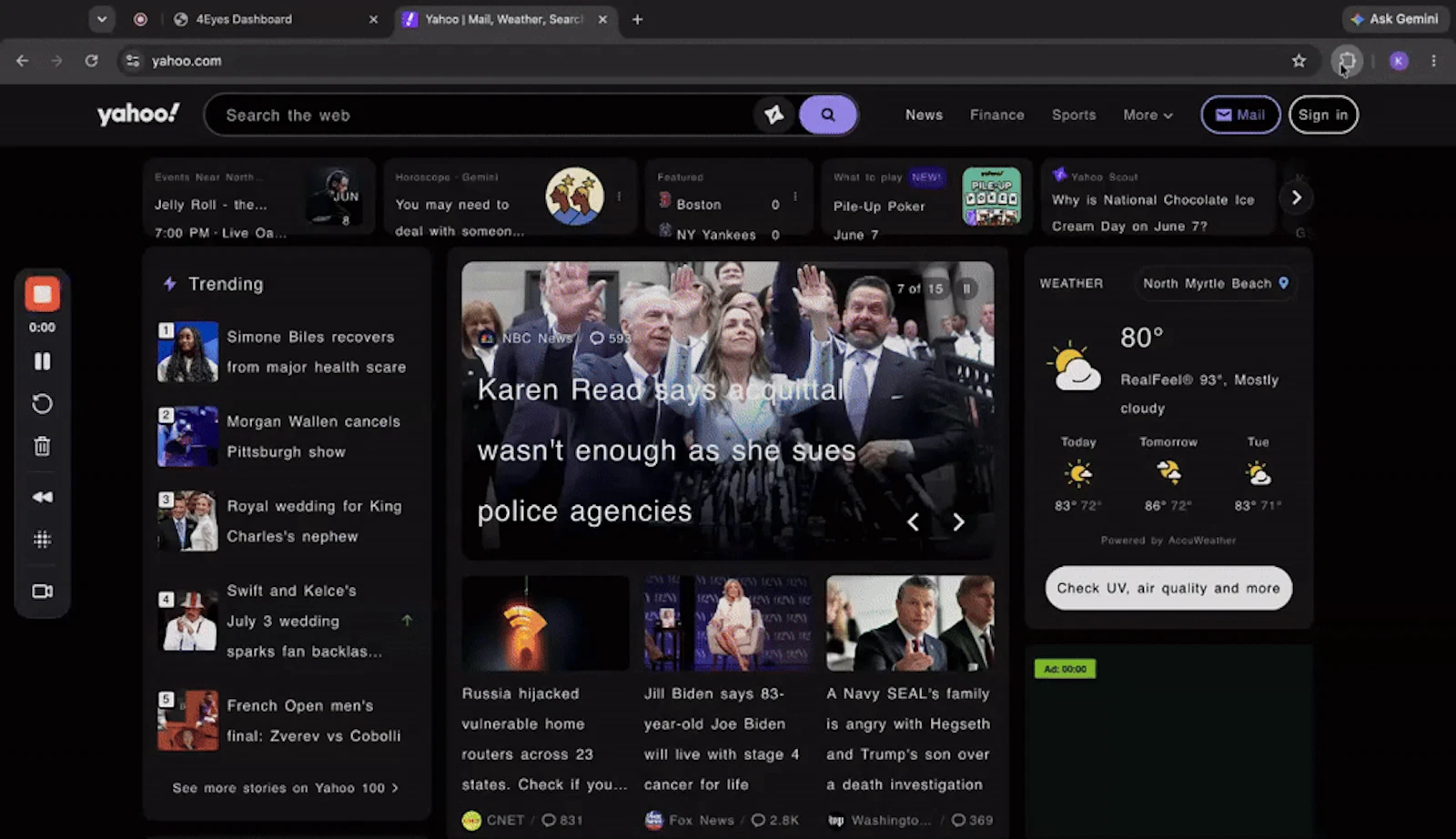
Task: Toggle the camera icon in the recorder sidebar
Action: (42, 591)
